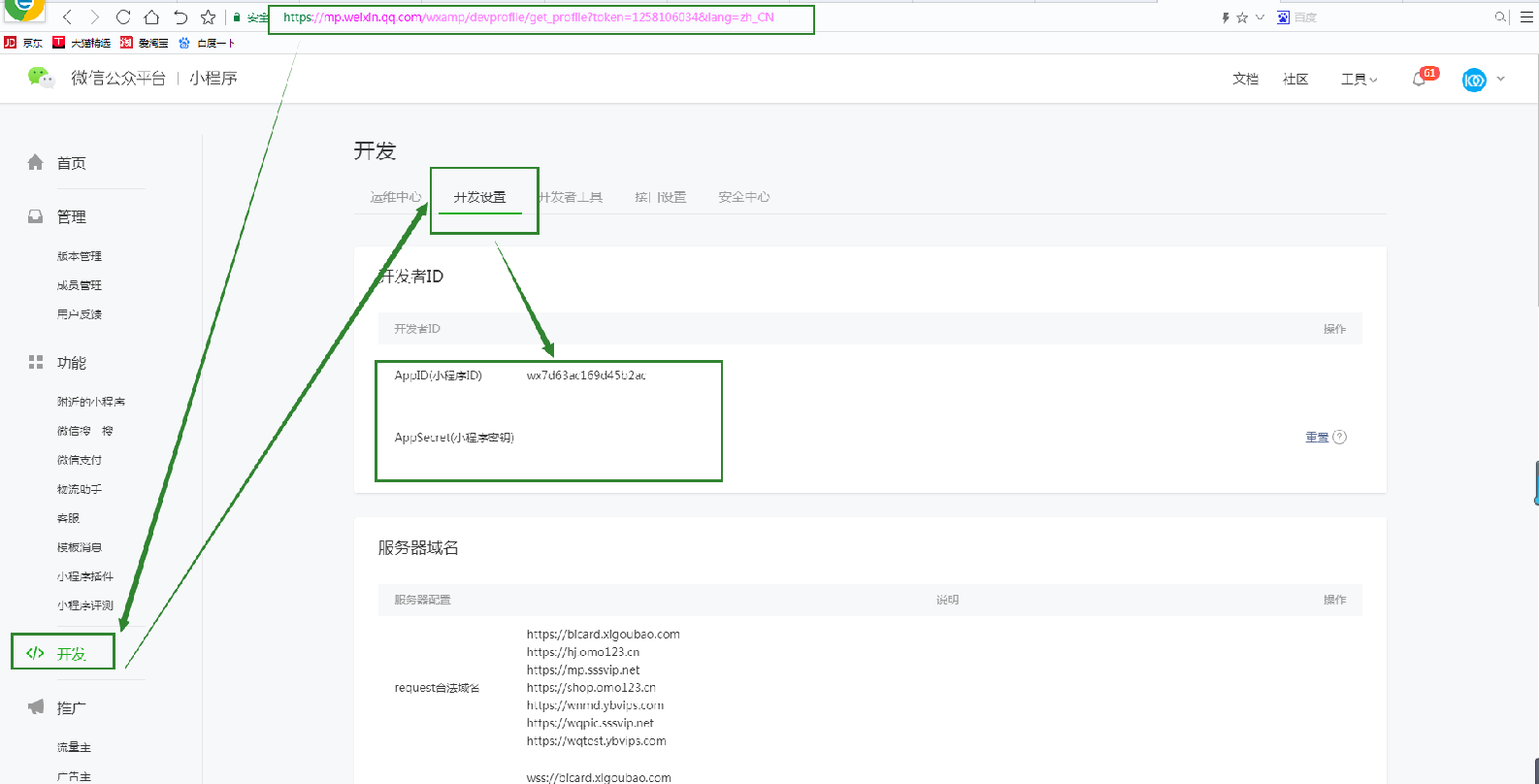1539x784 pixels.
Task: Click the domain https://shop.omo123.cn
Action: point(591,688)
